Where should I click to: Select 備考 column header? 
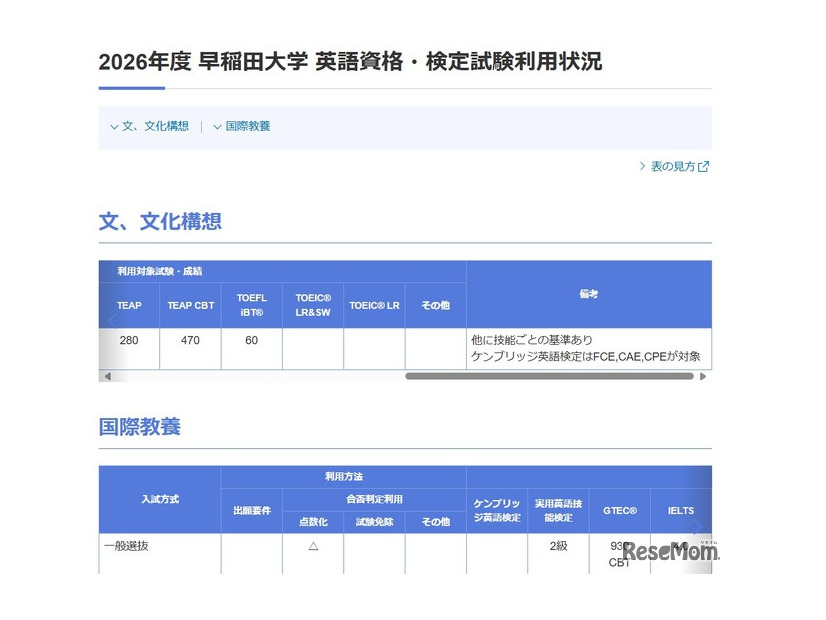[x=589, y=294]
